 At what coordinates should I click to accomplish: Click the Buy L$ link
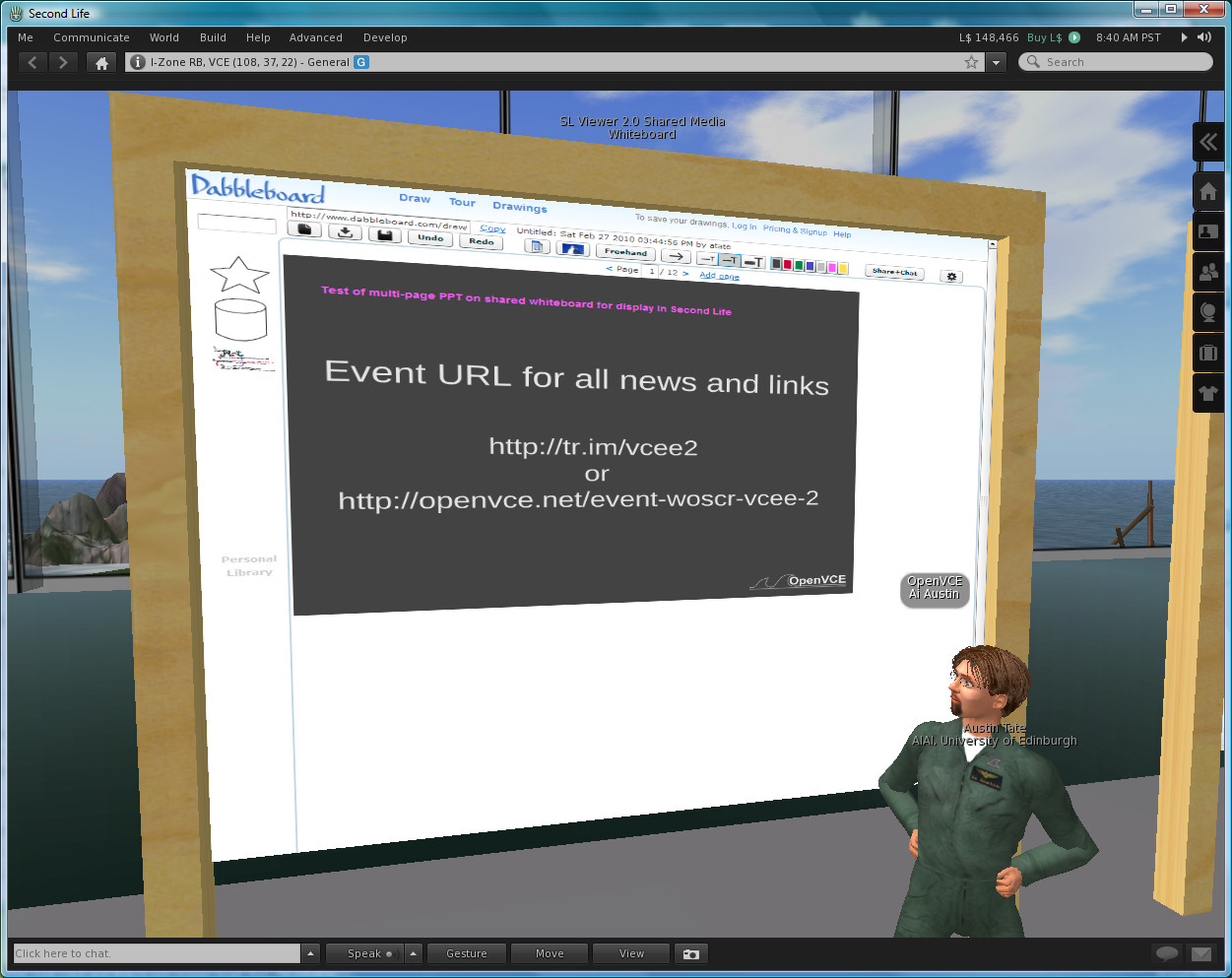tap(1044, 37)
